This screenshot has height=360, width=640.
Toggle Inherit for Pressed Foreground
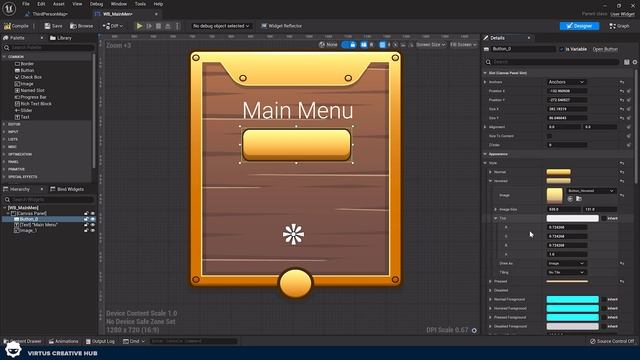click(604, 317)
